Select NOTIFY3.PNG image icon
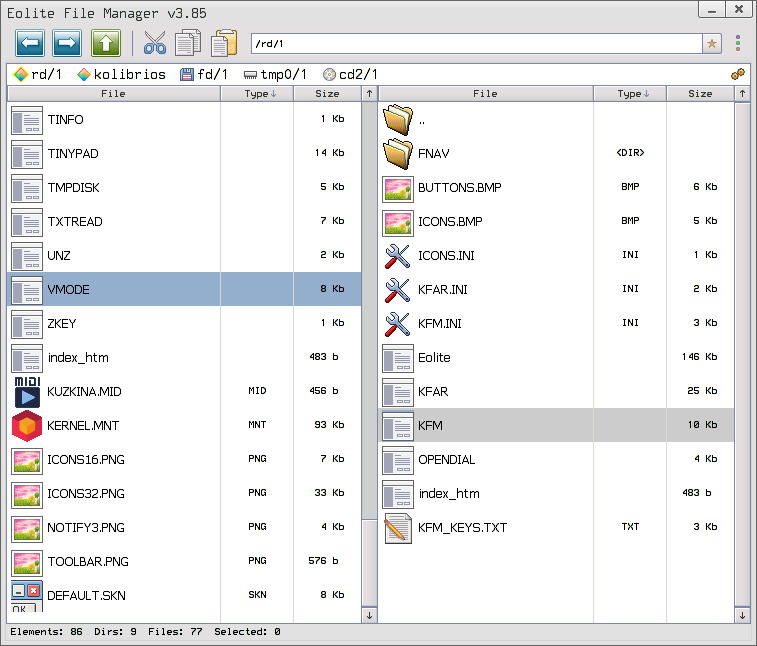The height and width of the screenshot is (646, 757). coord(27,528)
